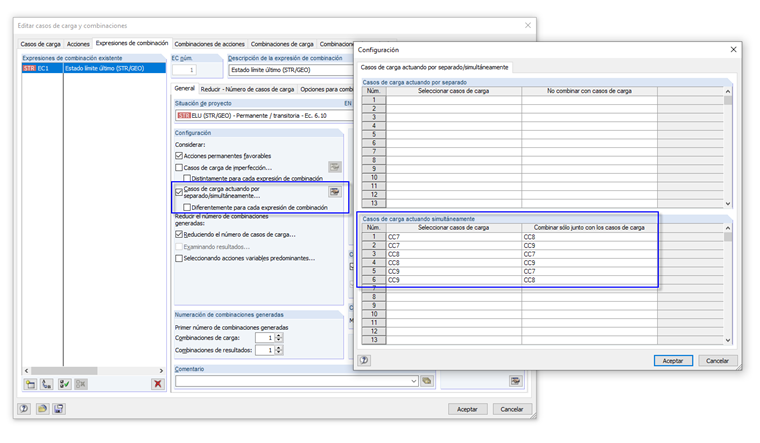
Task: Click the check-all green checkmark icon
Action: 64,384
